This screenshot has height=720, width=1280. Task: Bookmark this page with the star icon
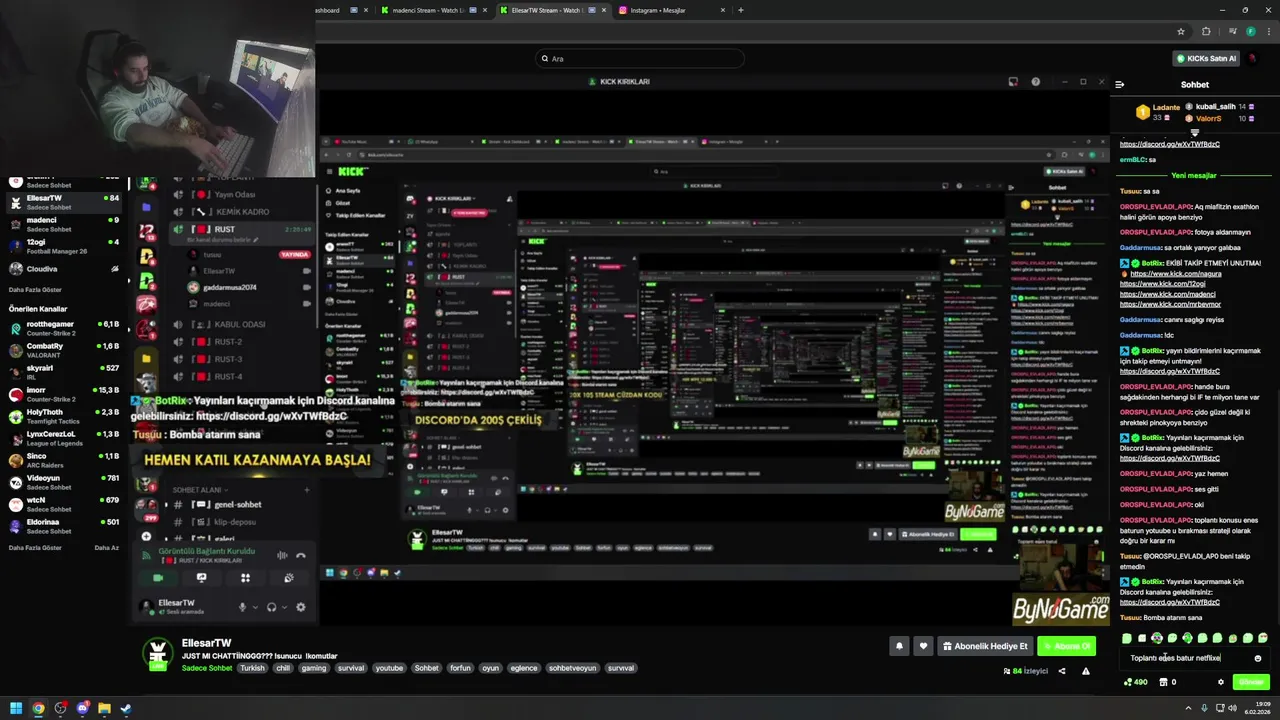pos(1181,32)
